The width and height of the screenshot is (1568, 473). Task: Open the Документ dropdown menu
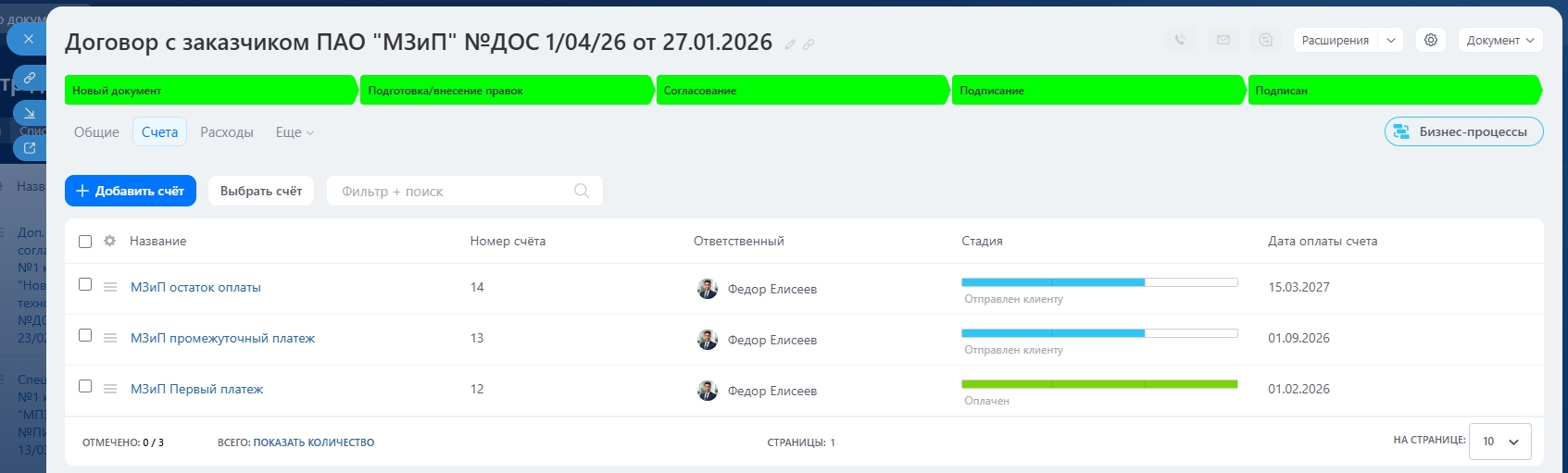(1499, 40)
